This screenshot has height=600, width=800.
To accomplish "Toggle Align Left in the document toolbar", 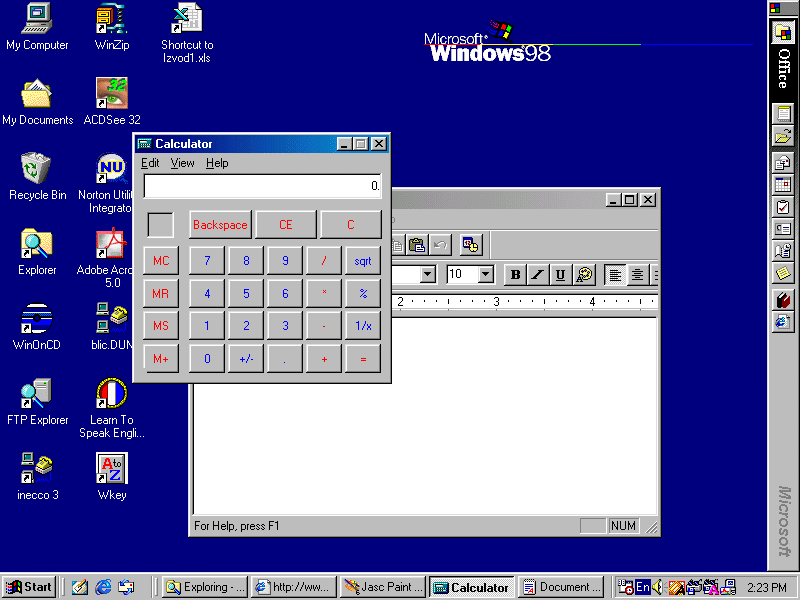I will point(615,275).
